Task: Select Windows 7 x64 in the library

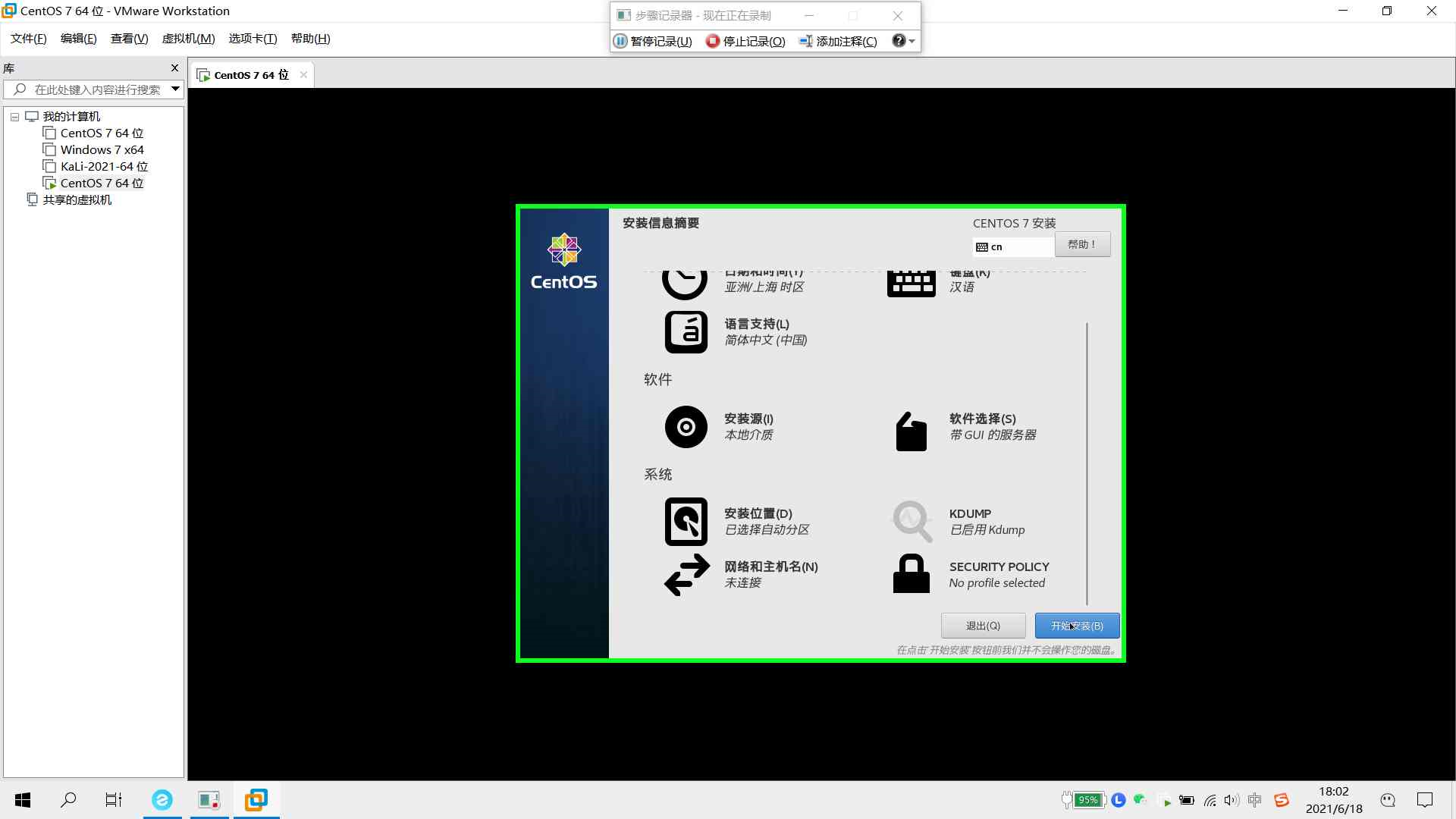Action: click(x=102, y=150)
